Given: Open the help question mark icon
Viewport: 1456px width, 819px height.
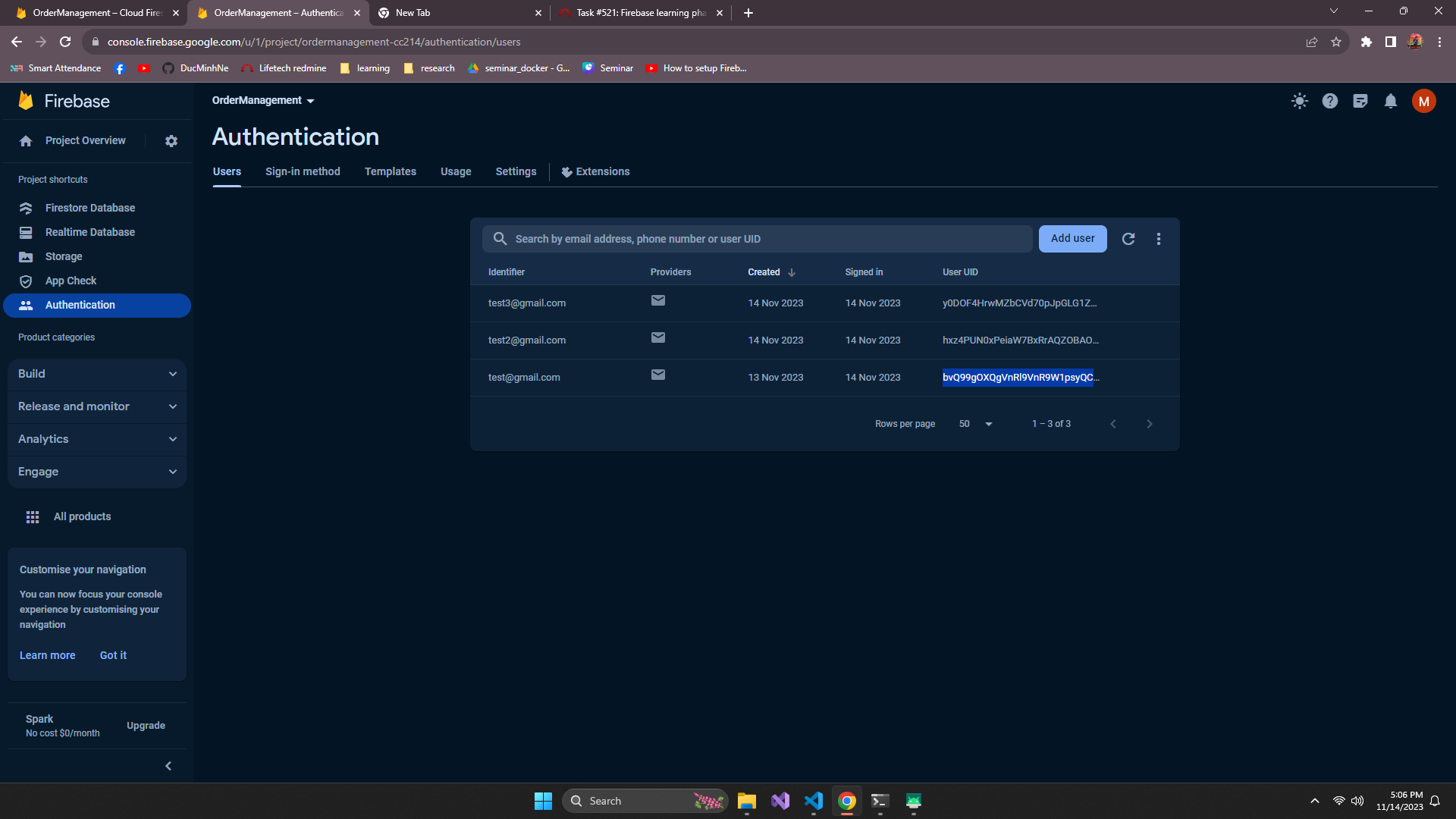Looking at the screenshot, I should 1329,101.
